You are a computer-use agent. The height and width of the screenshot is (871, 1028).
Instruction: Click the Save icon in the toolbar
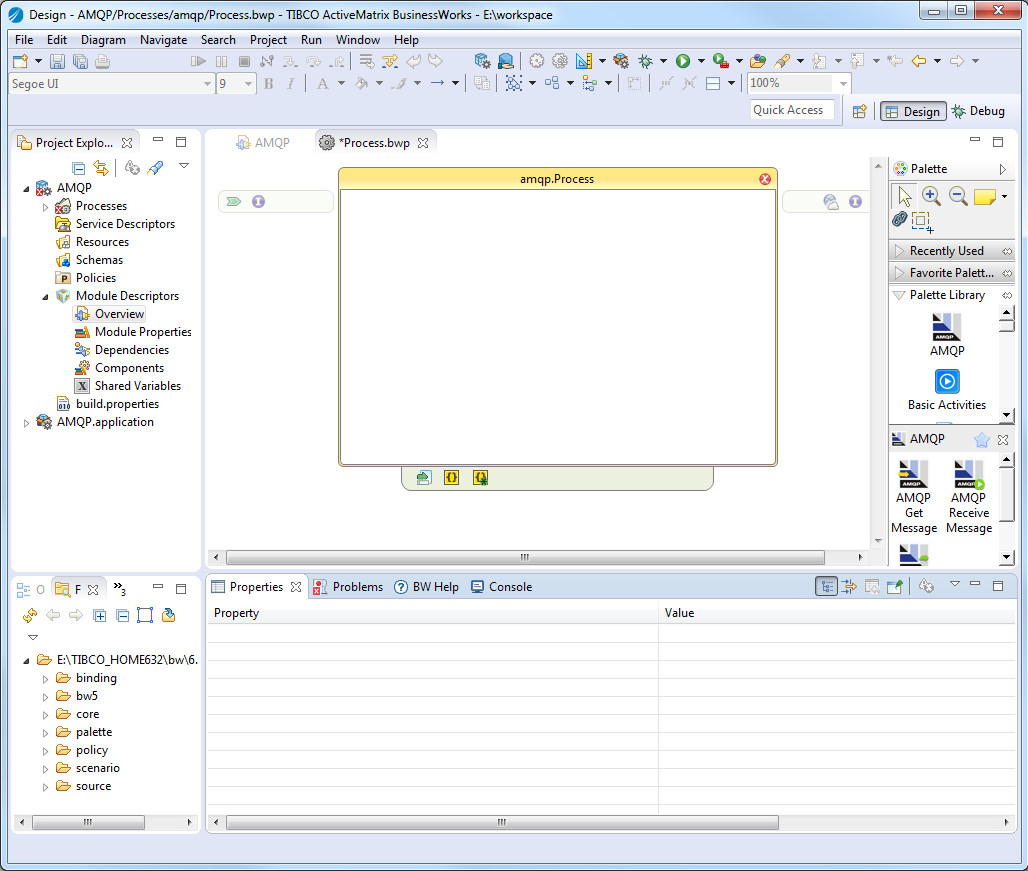pyautogui.click(x=58, y=62)
